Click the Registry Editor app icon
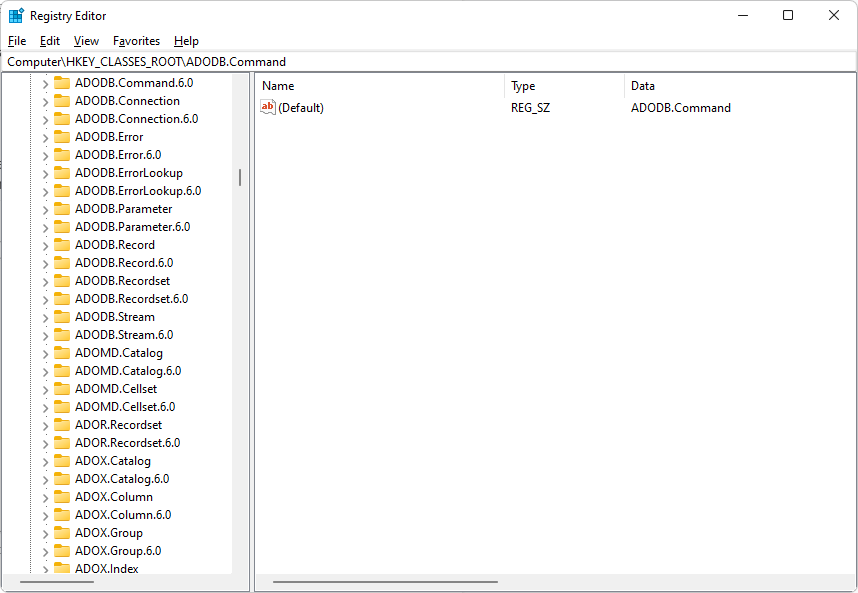The height and width of the screenshot is (593, 858). tap(16, 16)
